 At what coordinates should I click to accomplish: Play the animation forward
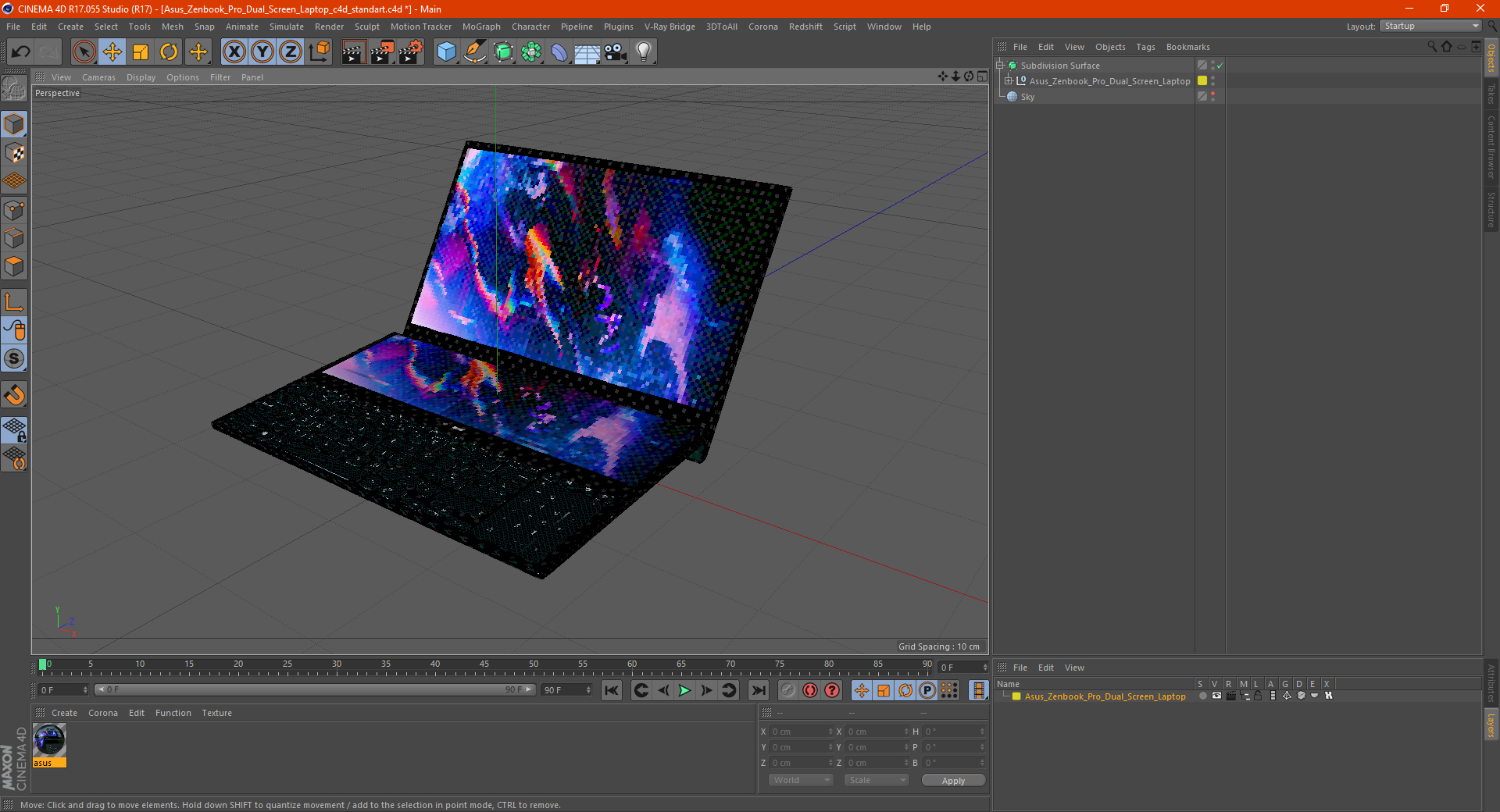685,690
